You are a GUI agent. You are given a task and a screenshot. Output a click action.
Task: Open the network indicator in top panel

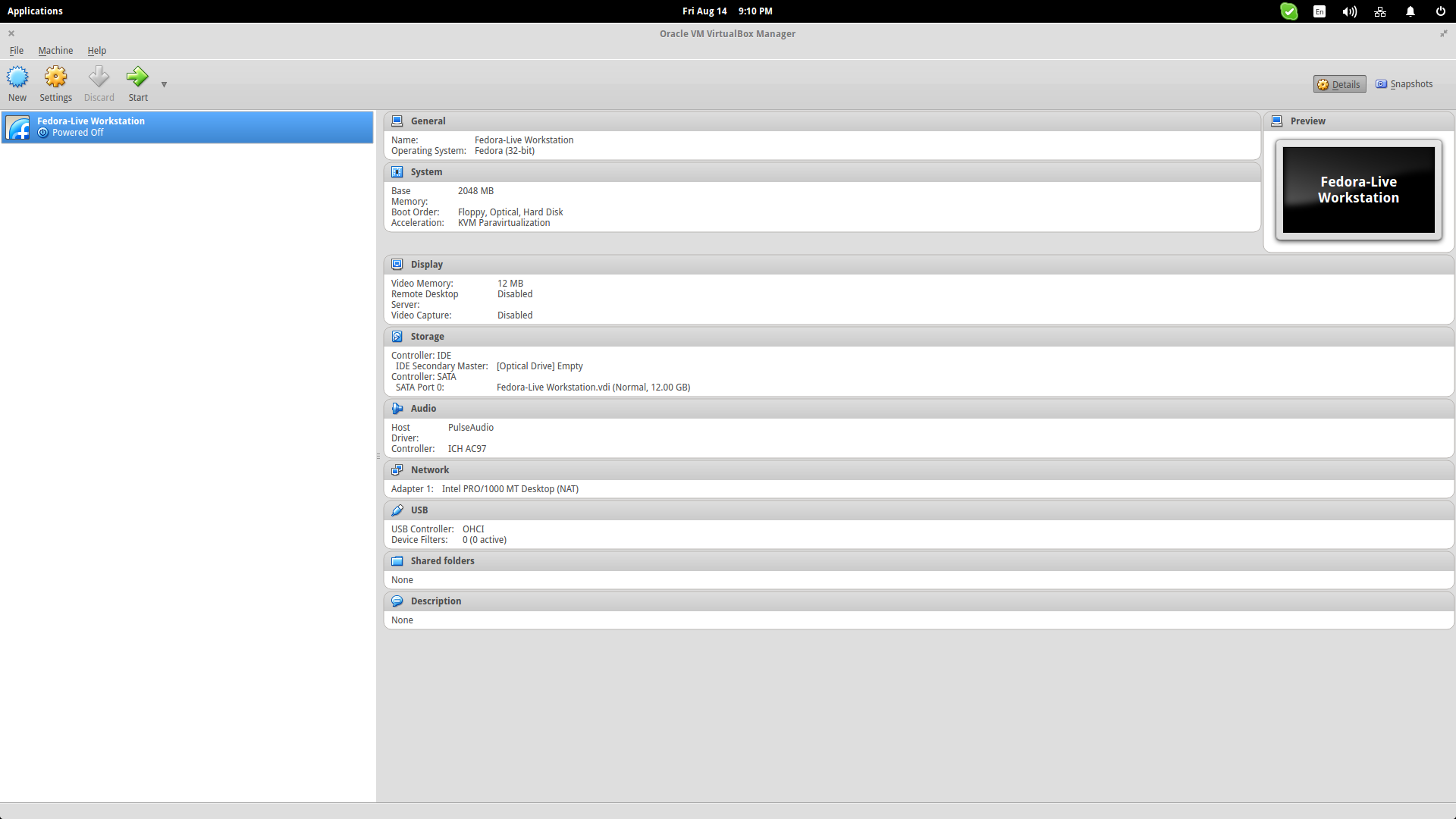click(1380, 11)
